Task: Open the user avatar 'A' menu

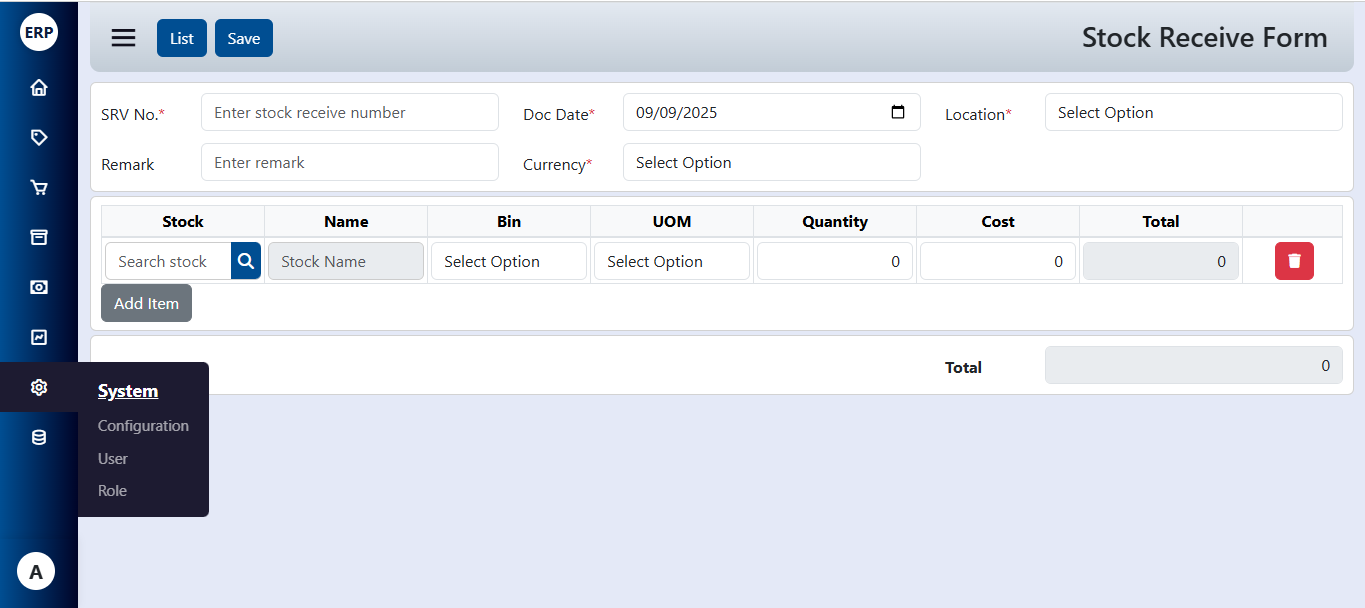Action: 36,572
